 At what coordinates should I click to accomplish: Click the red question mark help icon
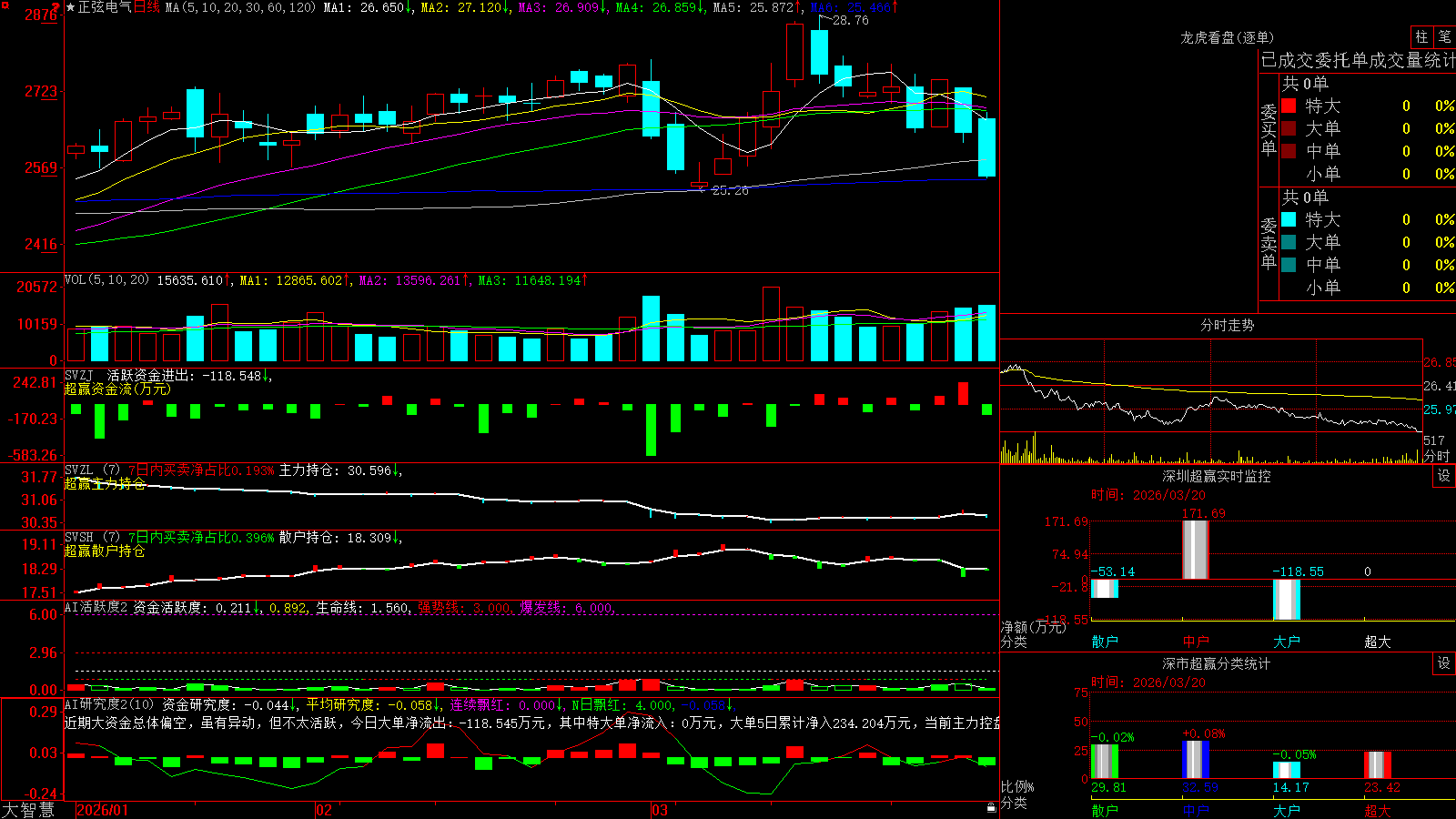click(x=56, y=7)
